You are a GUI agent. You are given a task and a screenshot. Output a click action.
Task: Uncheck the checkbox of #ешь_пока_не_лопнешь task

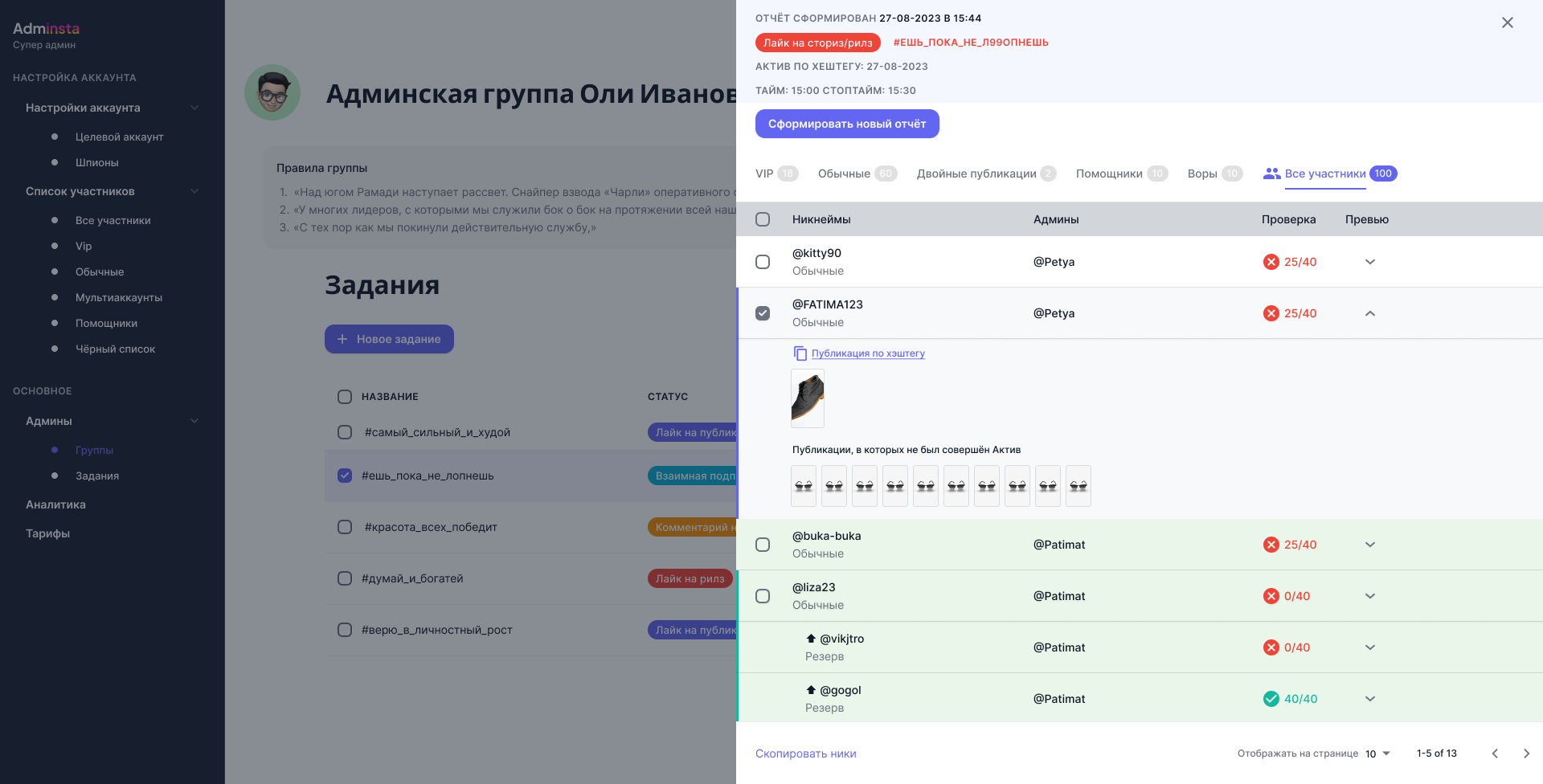[345, 476]
